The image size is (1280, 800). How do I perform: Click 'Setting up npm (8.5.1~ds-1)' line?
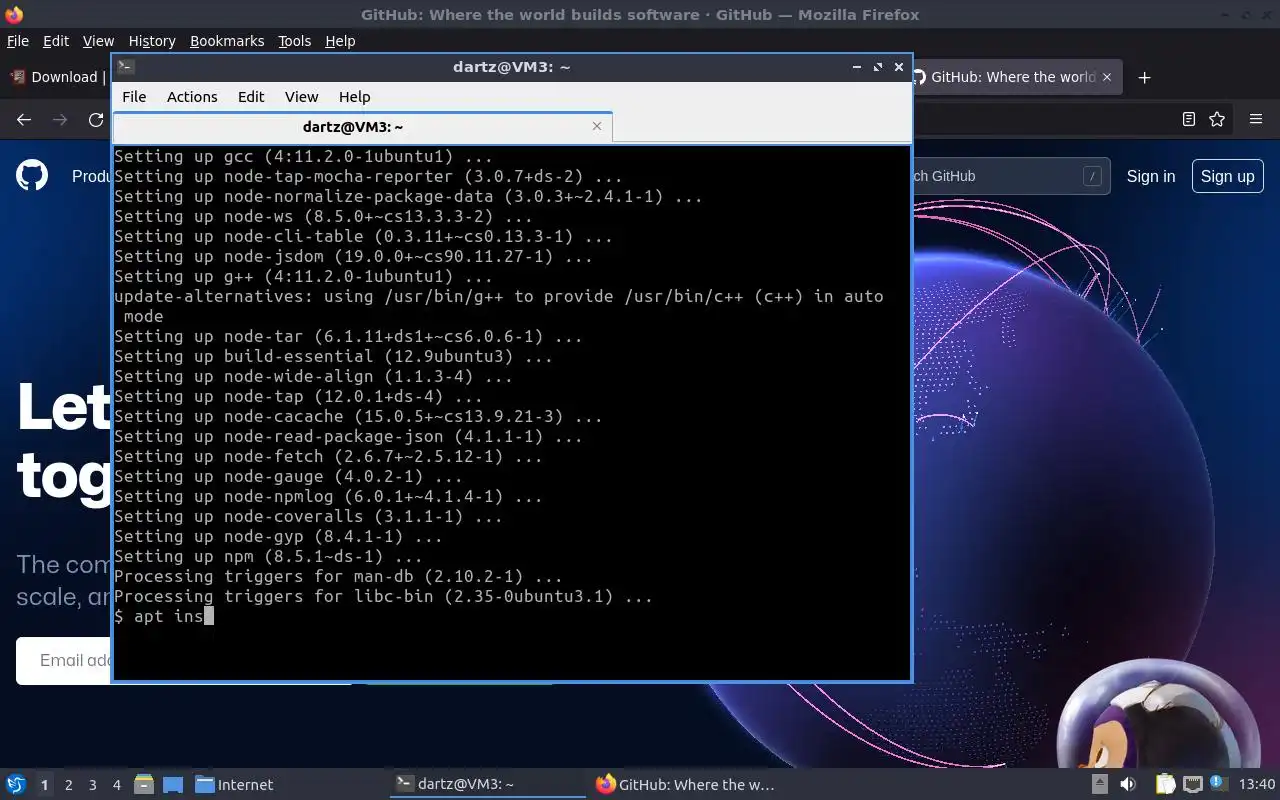point(268,556)
